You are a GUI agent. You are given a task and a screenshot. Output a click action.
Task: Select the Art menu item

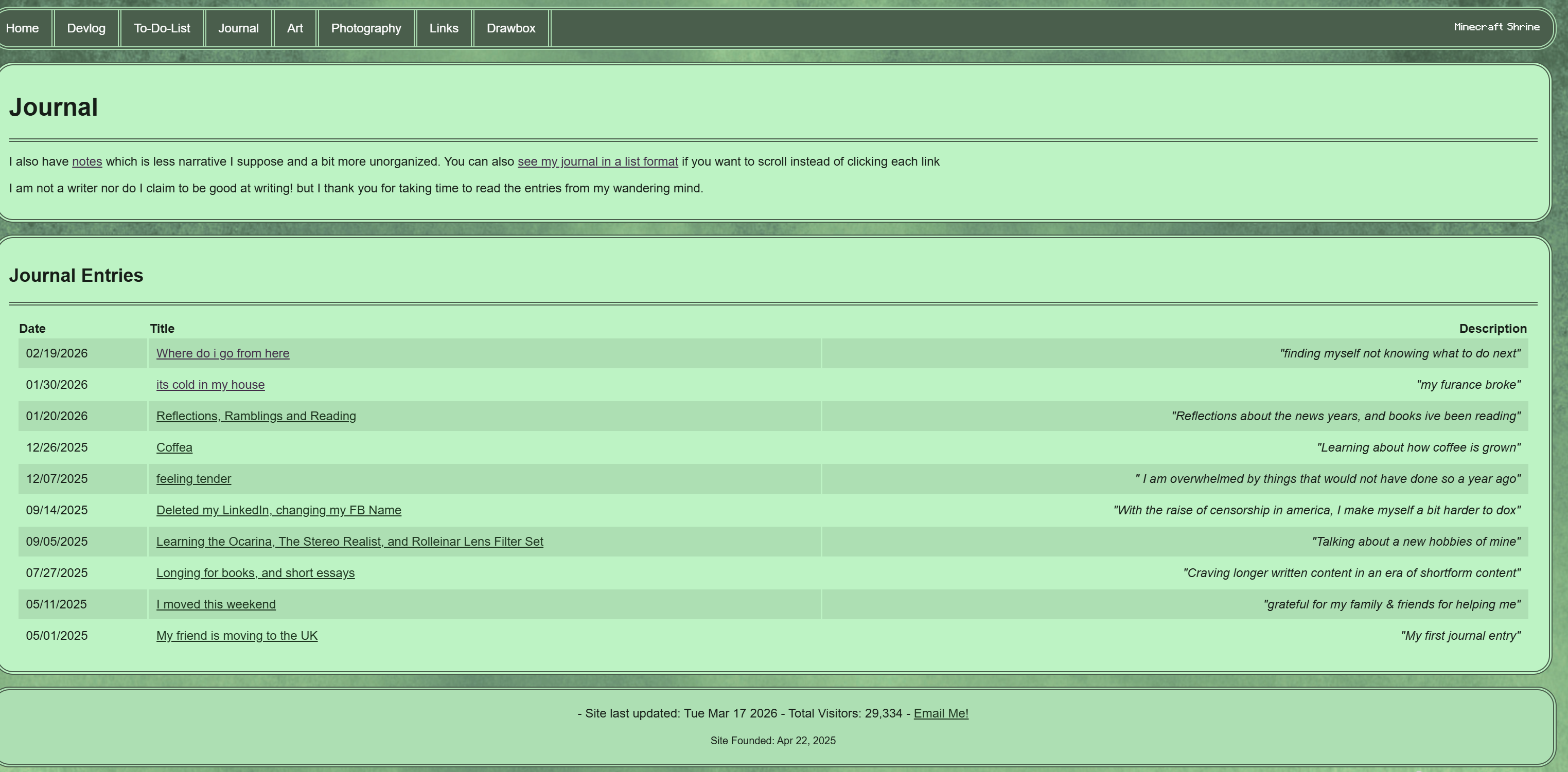click(294, 29)
